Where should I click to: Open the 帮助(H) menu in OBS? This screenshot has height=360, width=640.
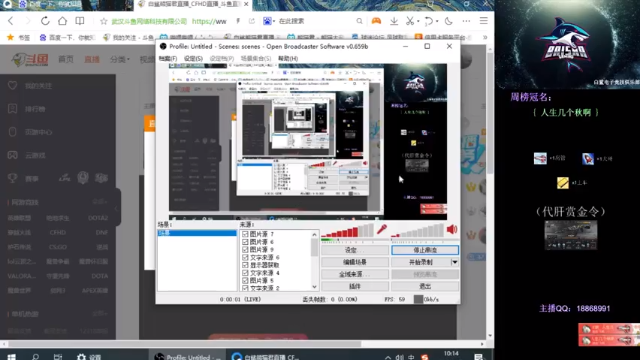288,58
